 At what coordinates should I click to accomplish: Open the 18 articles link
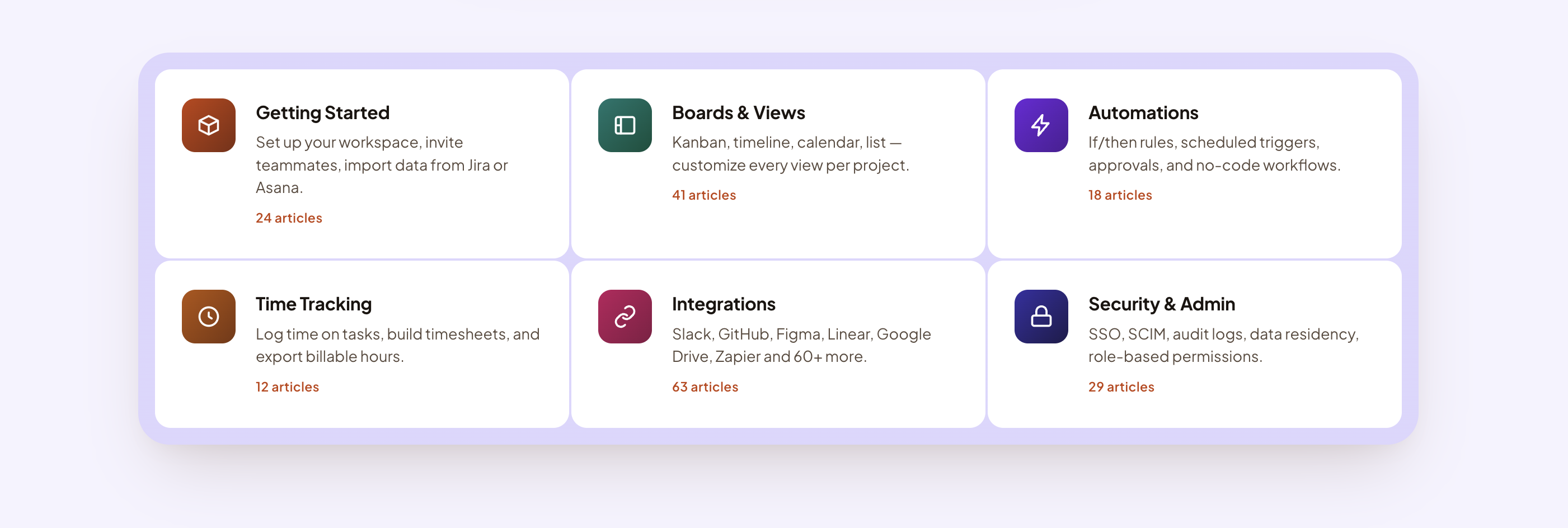(x=1120, y=195)
